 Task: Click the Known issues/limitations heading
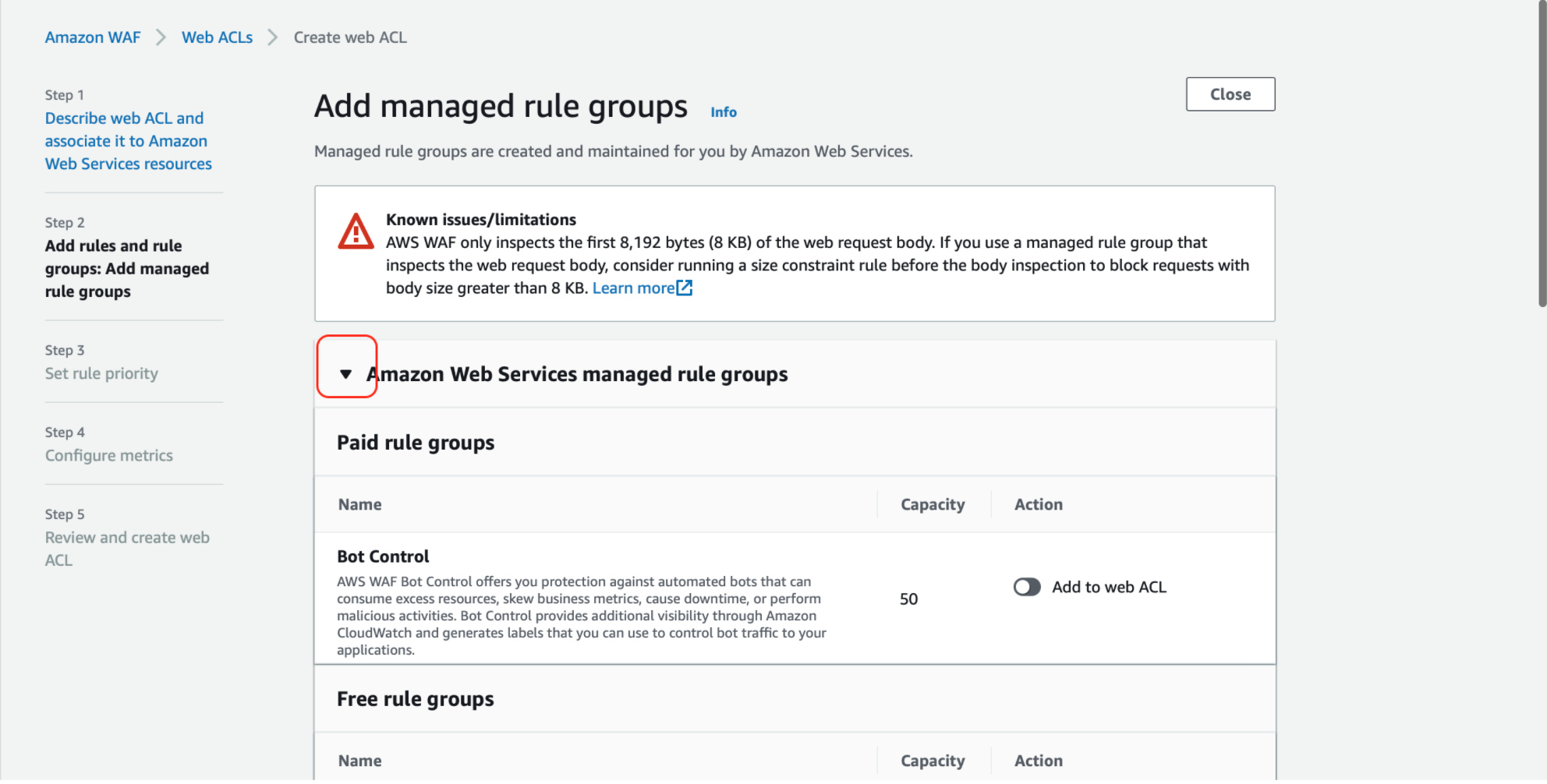point(481,220)
